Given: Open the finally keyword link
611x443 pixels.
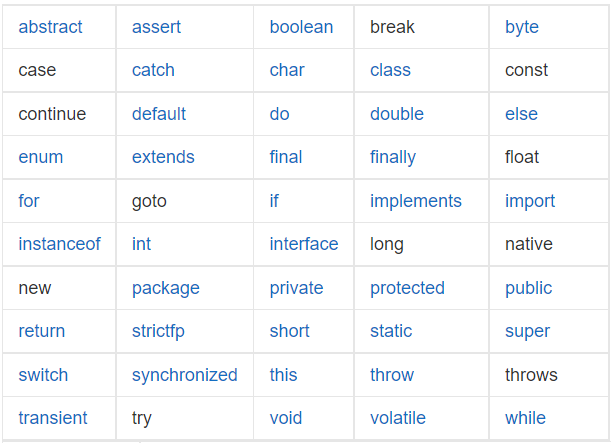Looking at the screenshot, I should (x=393, y=159).
